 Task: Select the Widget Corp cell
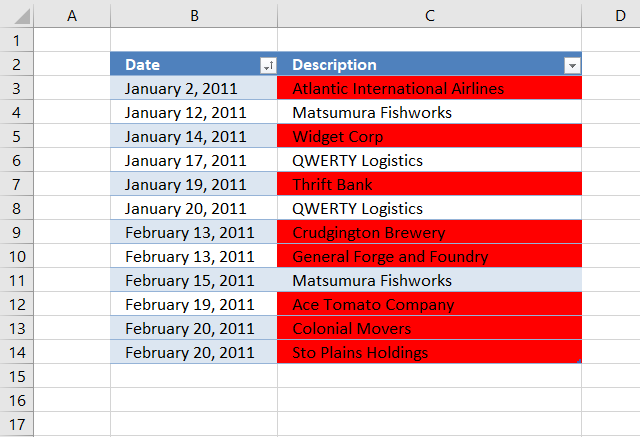(x=429, y=136)
